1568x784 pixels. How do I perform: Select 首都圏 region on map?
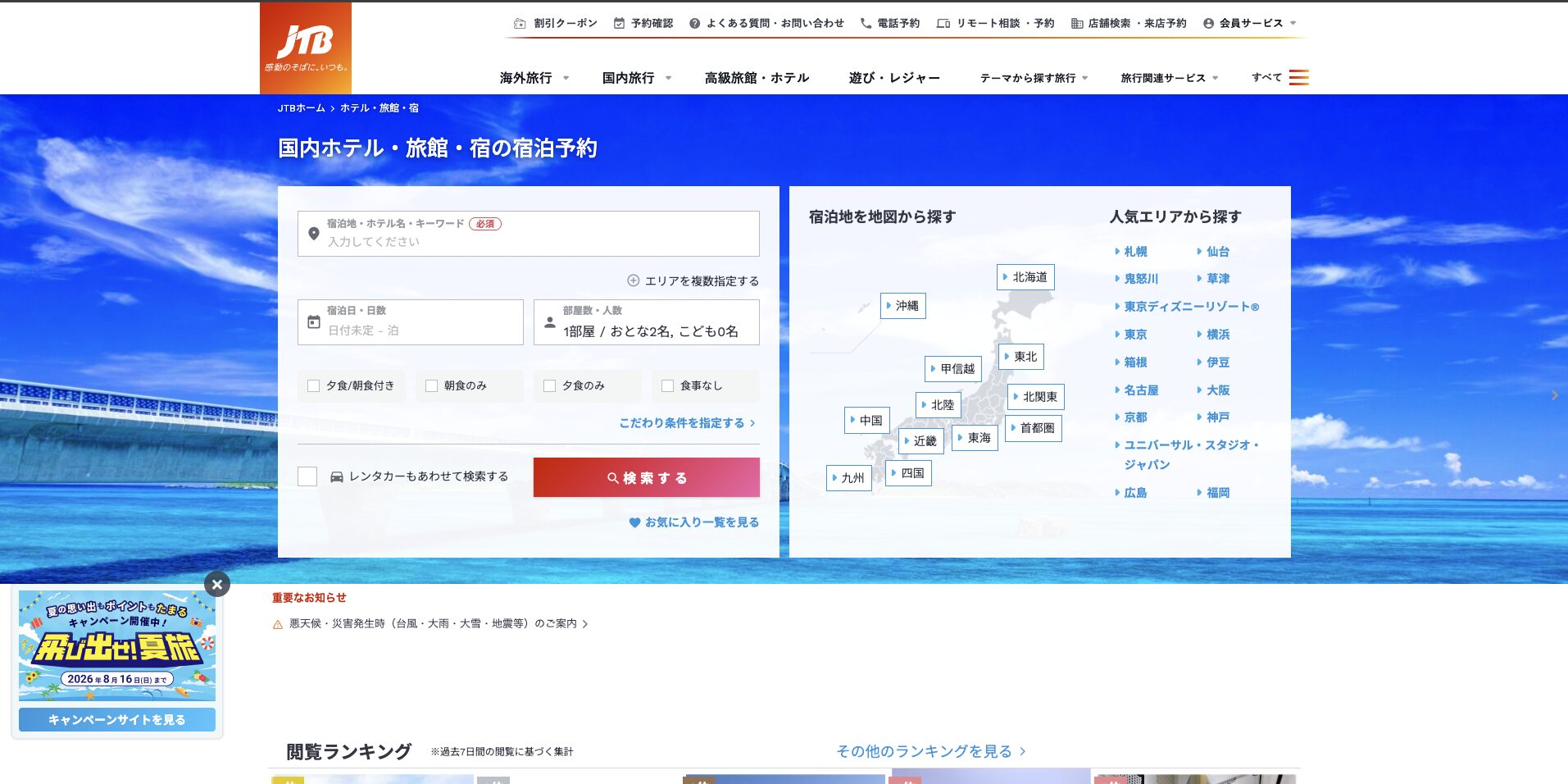pos(1033,428)
